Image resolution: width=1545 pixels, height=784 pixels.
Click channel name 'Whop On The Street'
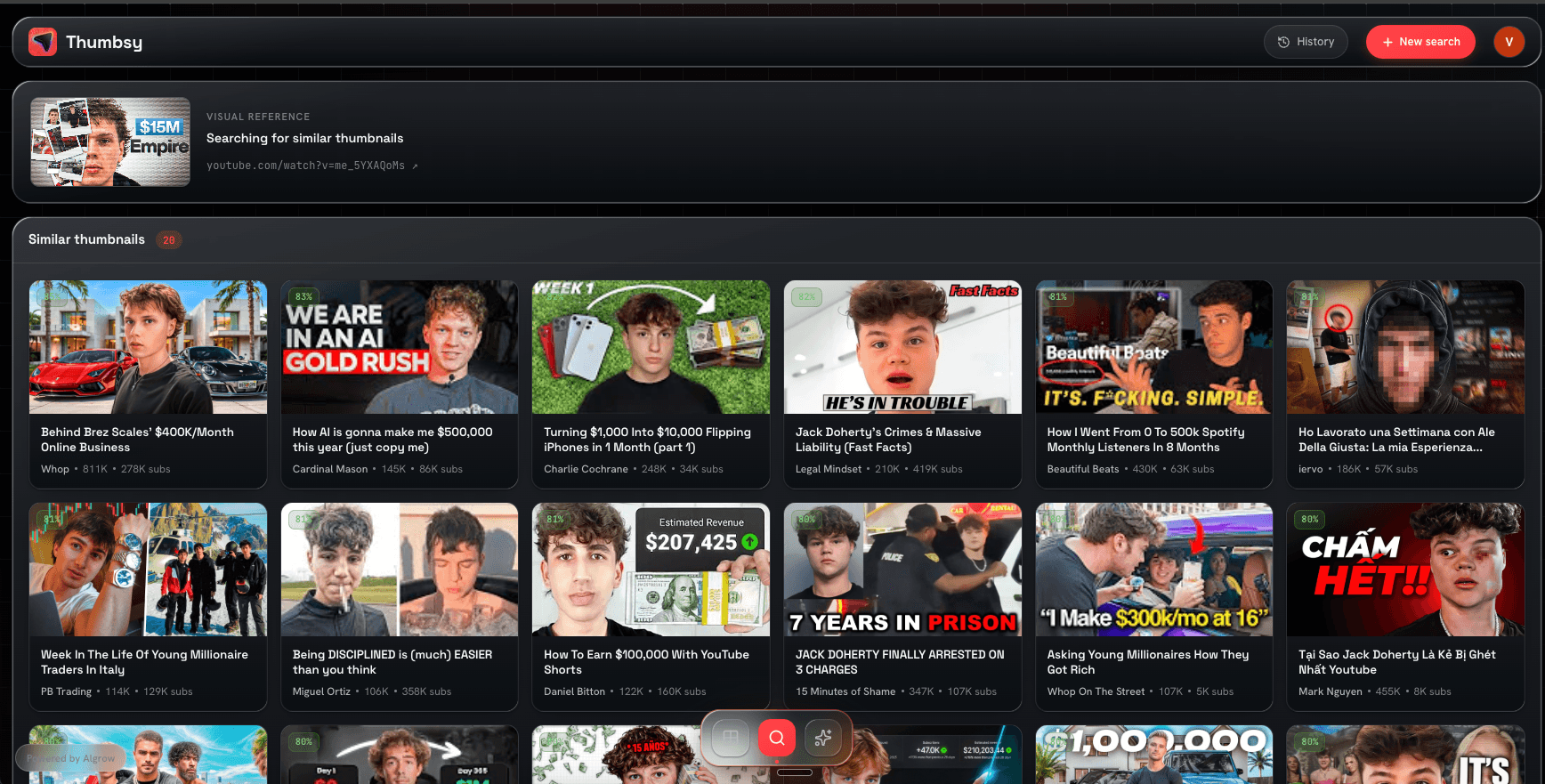tap(1096, 691)
